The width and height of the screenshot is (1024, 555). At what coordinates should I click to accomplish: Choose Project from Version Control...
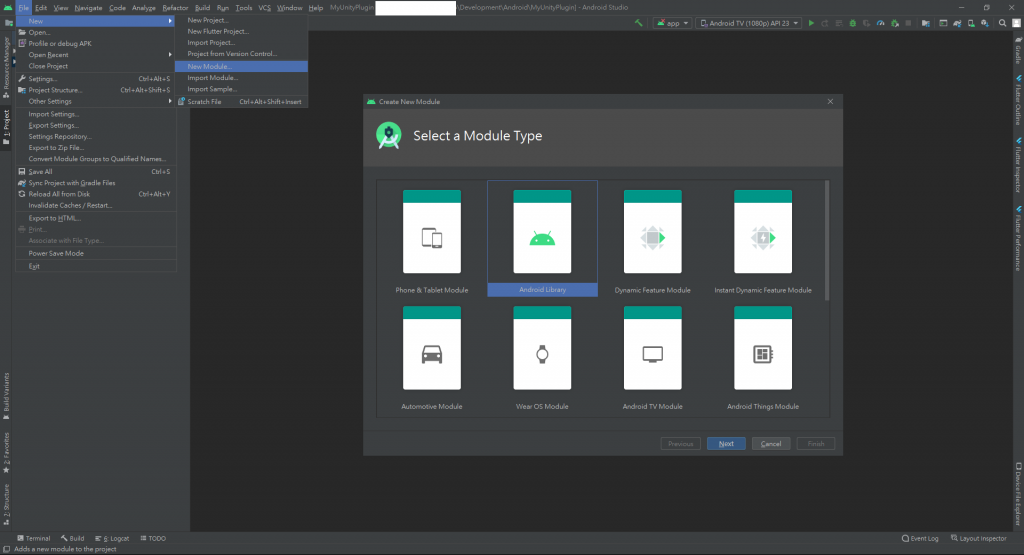pos(241,54)
